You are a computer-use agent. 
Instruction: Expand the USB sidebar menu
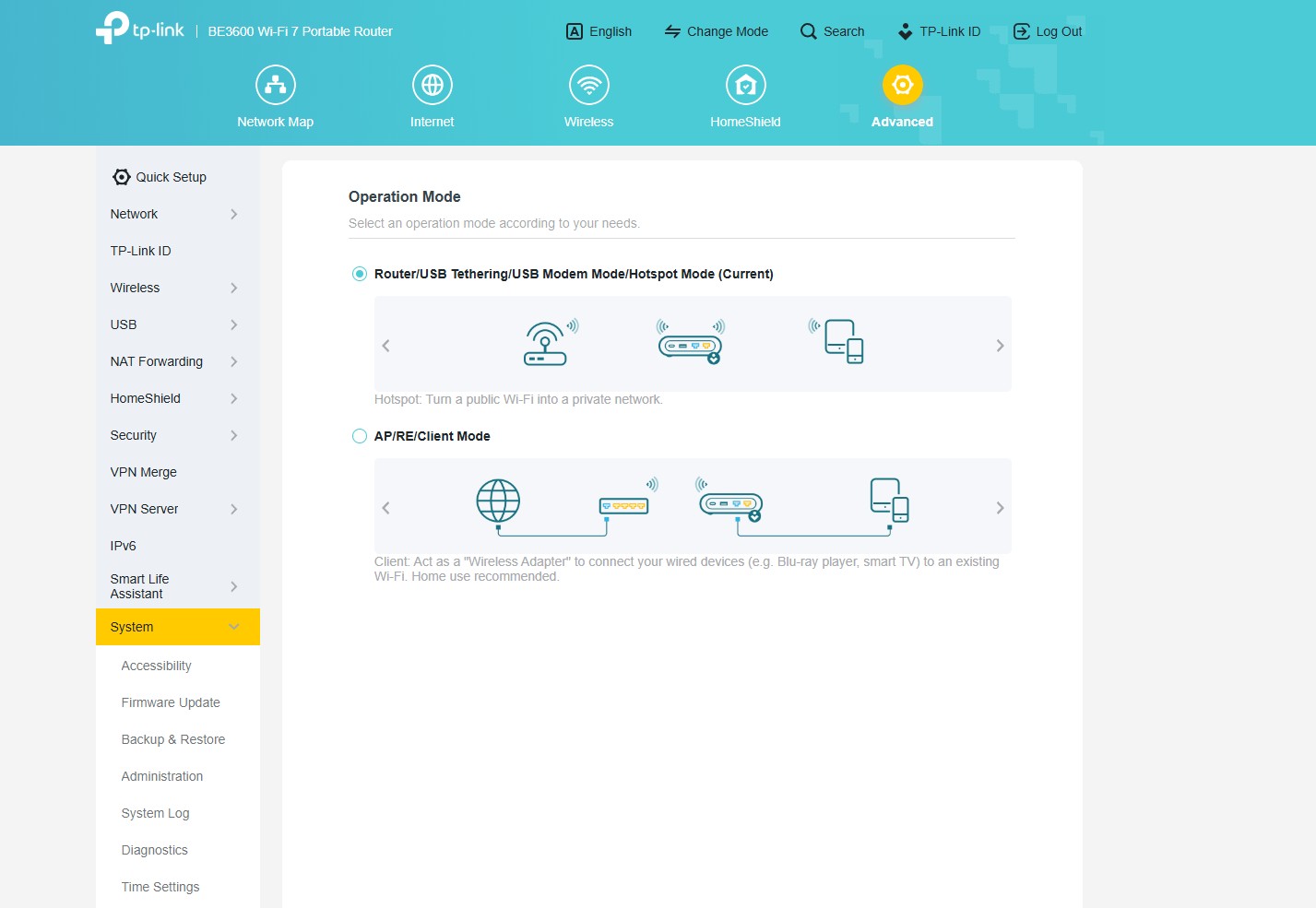tap(178, 324)
